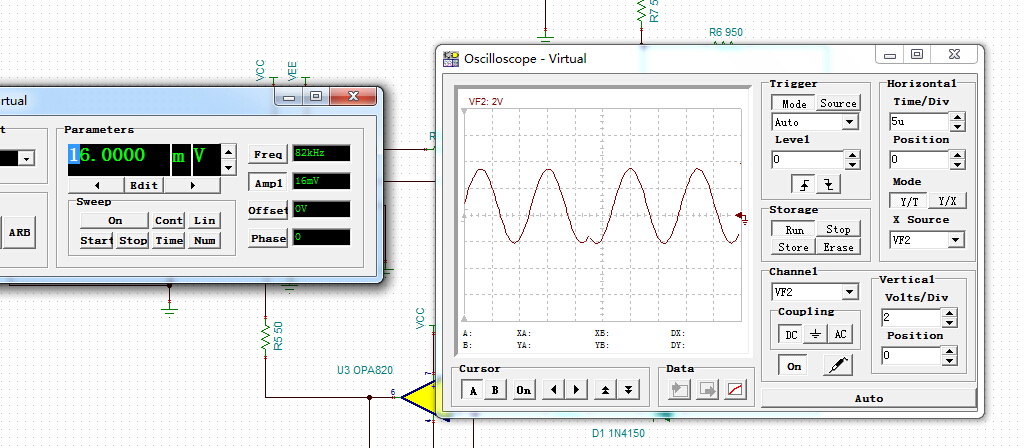Click sweep Cont button
The width and height of the screenshot is (1025, 448).
tap(169, 220)
